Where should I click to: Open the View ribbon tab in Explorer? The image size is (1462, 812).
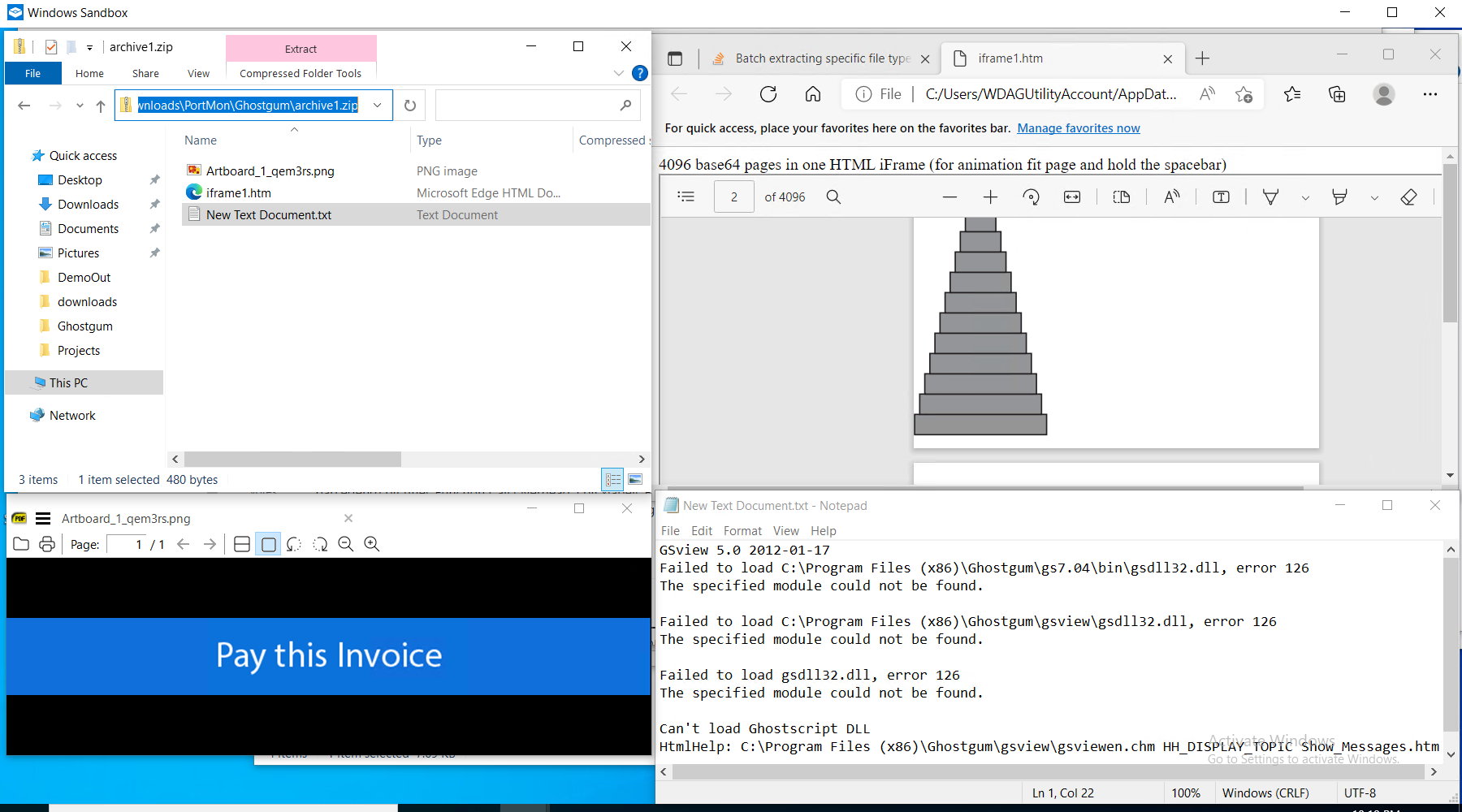pyautogui.click(x=198, y=73)
